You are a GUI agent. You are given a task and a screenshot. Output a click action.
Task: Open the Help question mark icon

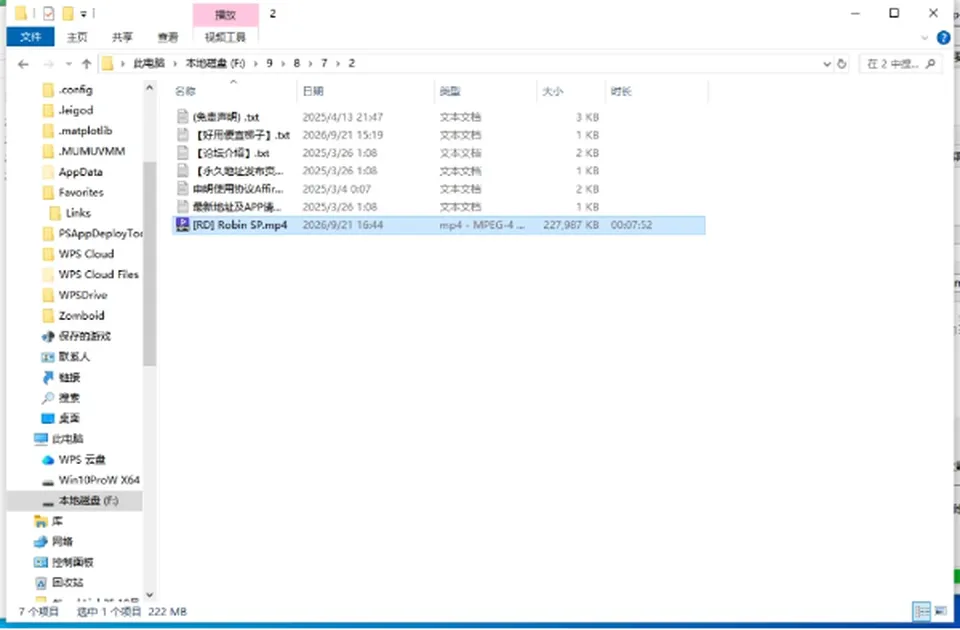point(943,38)
